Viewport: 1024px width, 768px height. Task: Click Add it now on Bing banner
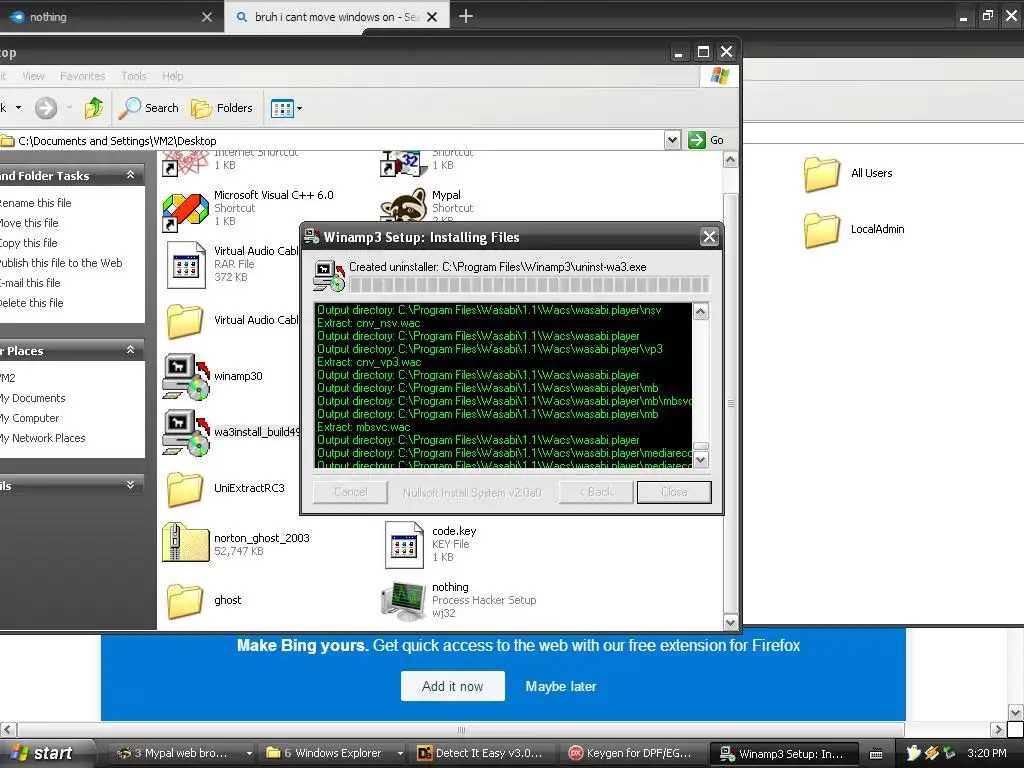click(453, 686)
